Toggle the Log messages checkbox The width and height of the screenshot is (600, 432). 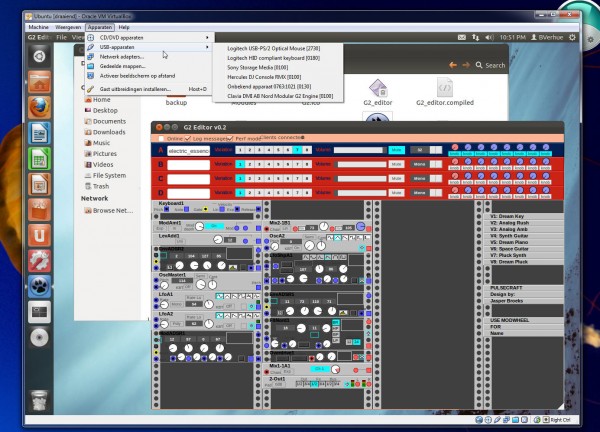[188, 139]
